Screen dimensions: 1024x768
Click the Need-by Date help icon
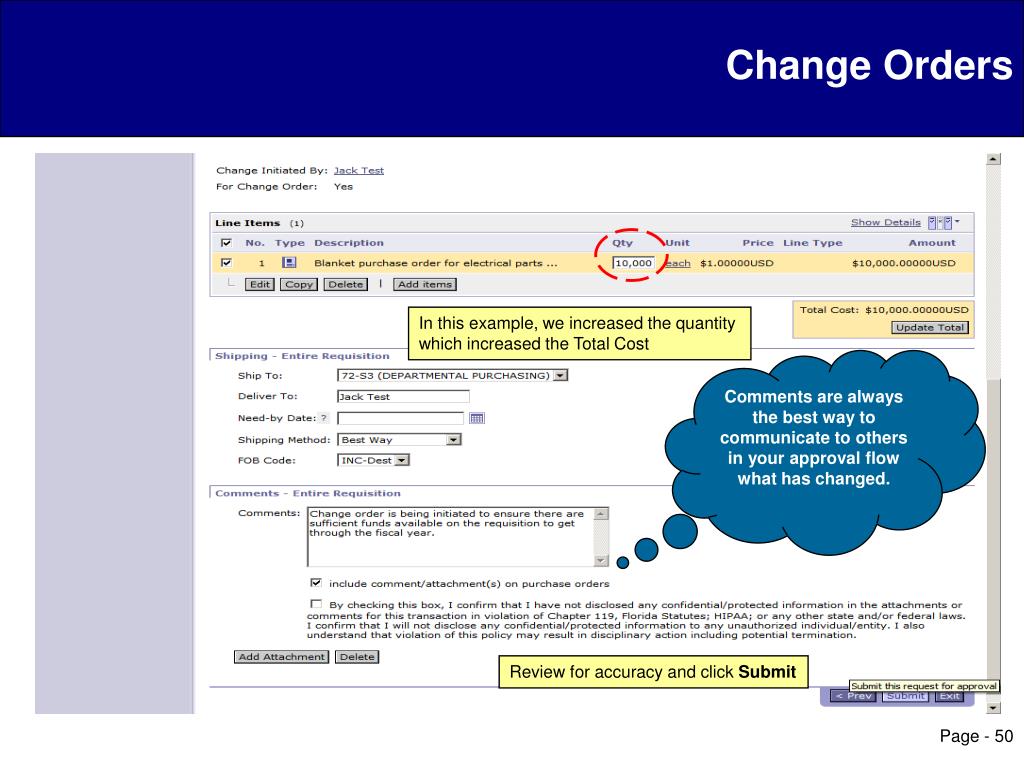coord(323,418)
